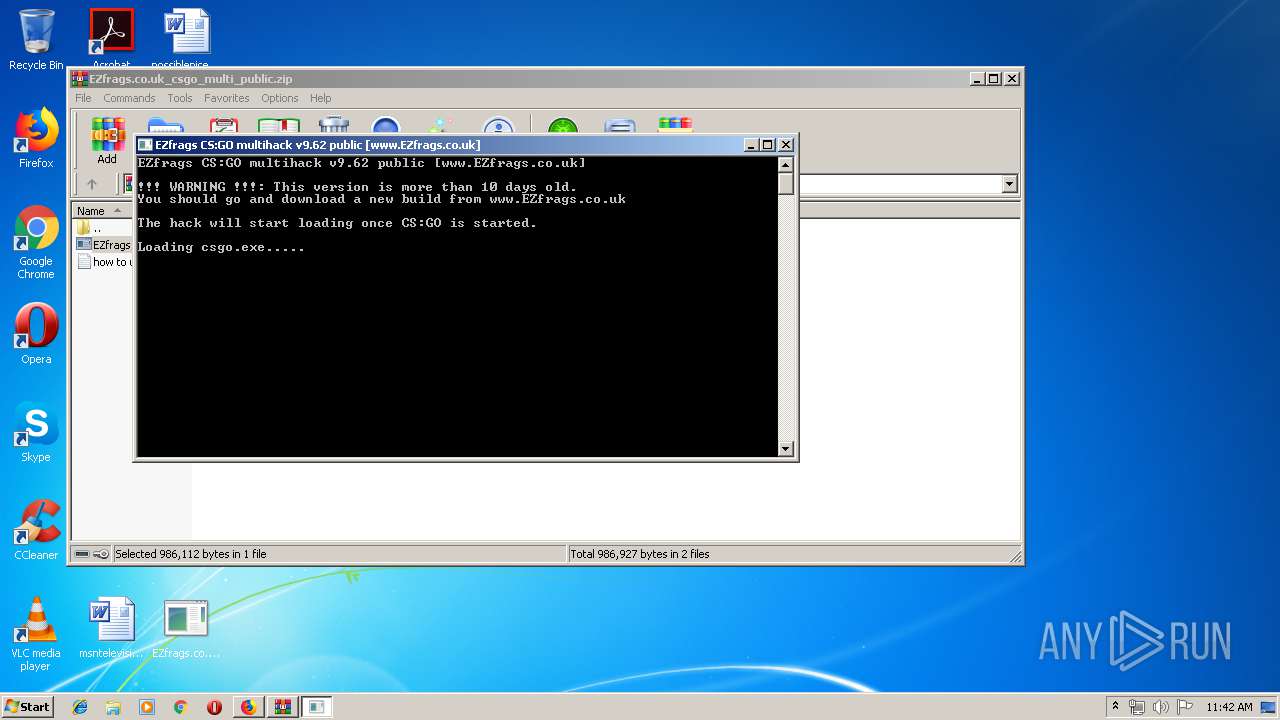
Task: Click the console vertical scroll thumb
Action: [786, 184]
